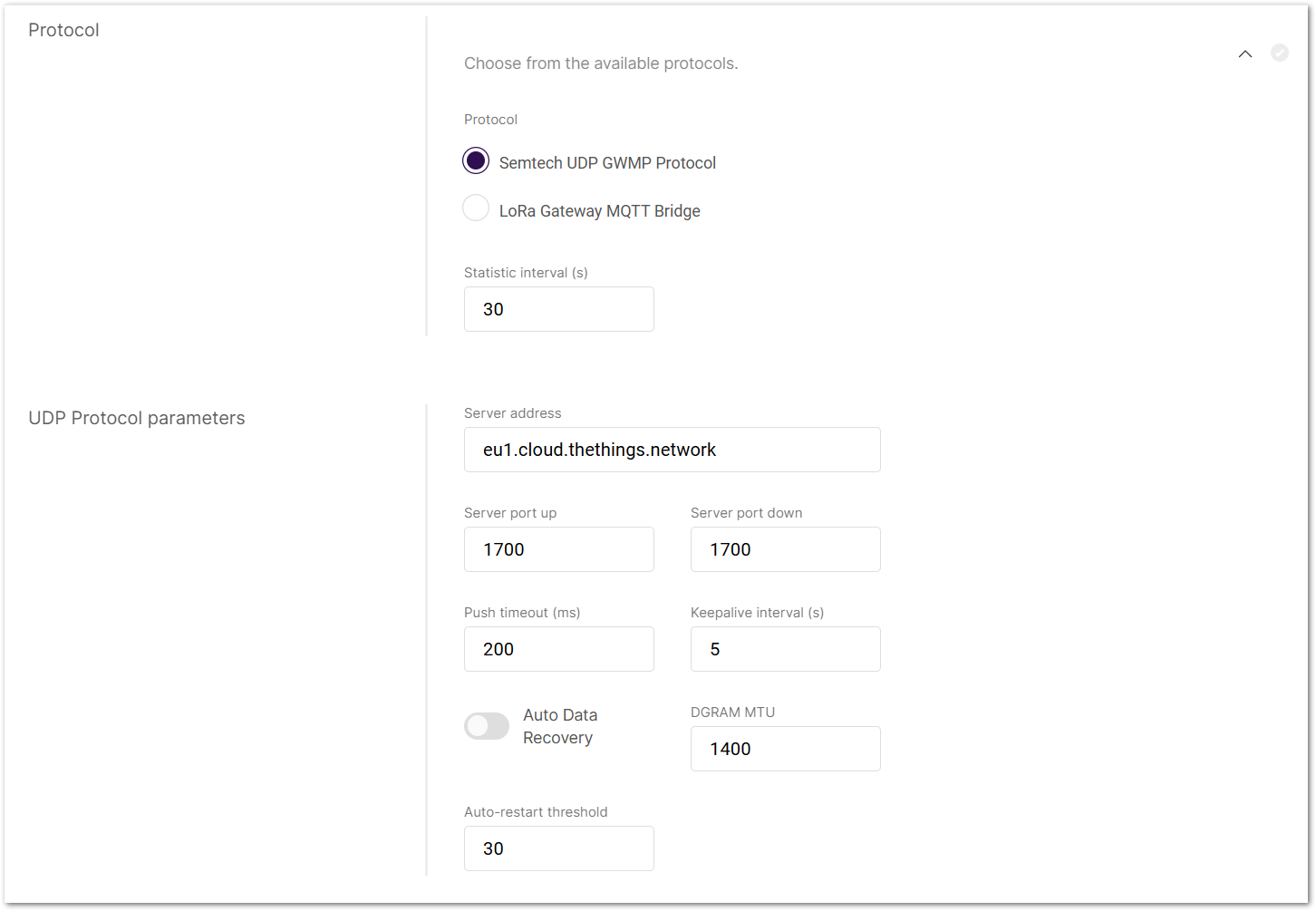Viewport: 1316px width, 911px height.
Task: Click the UDP Protocol parameters heading
Action: pos(137,418)
